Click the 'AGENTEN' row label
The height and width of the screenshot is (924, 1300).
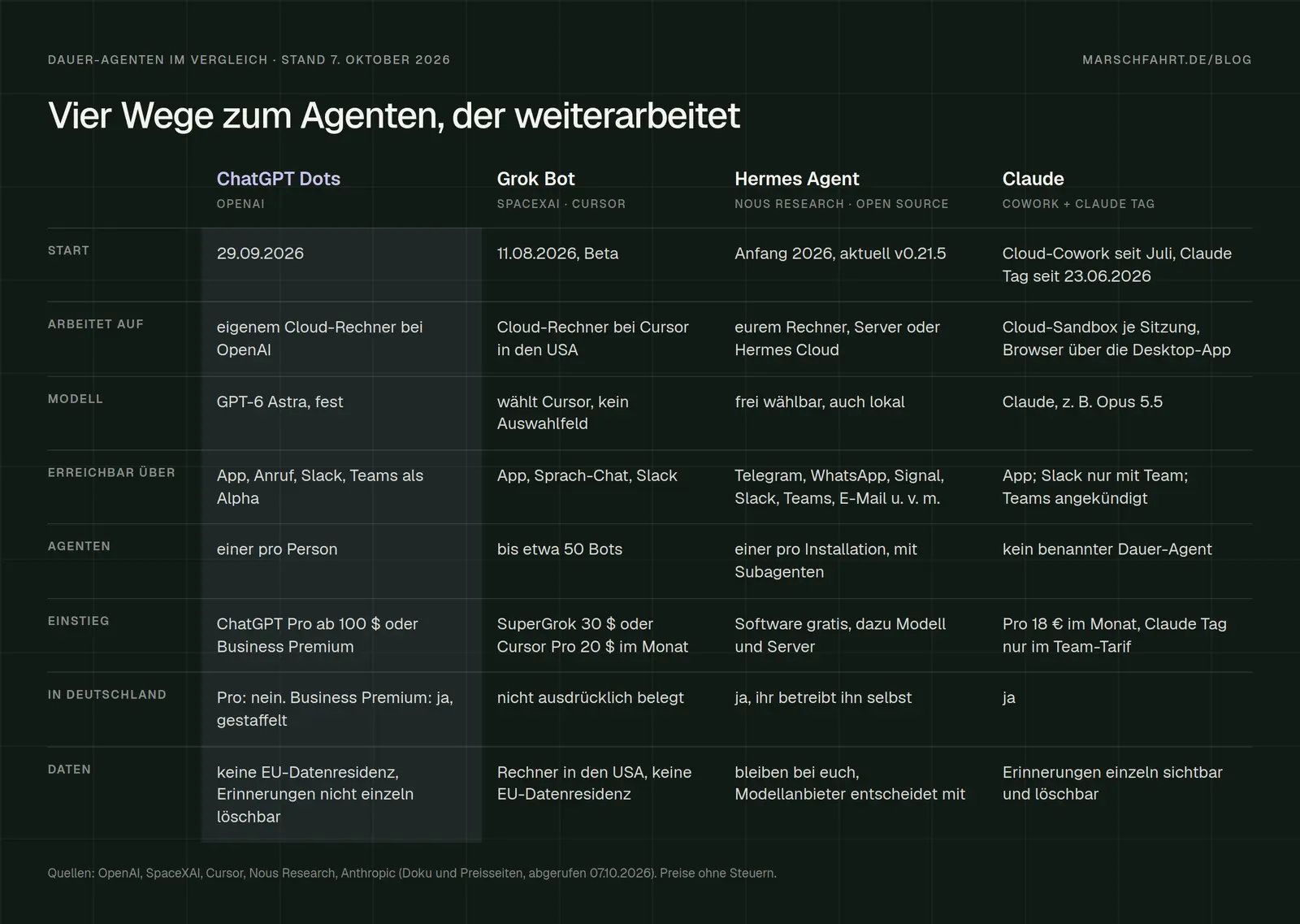(79, 546)
